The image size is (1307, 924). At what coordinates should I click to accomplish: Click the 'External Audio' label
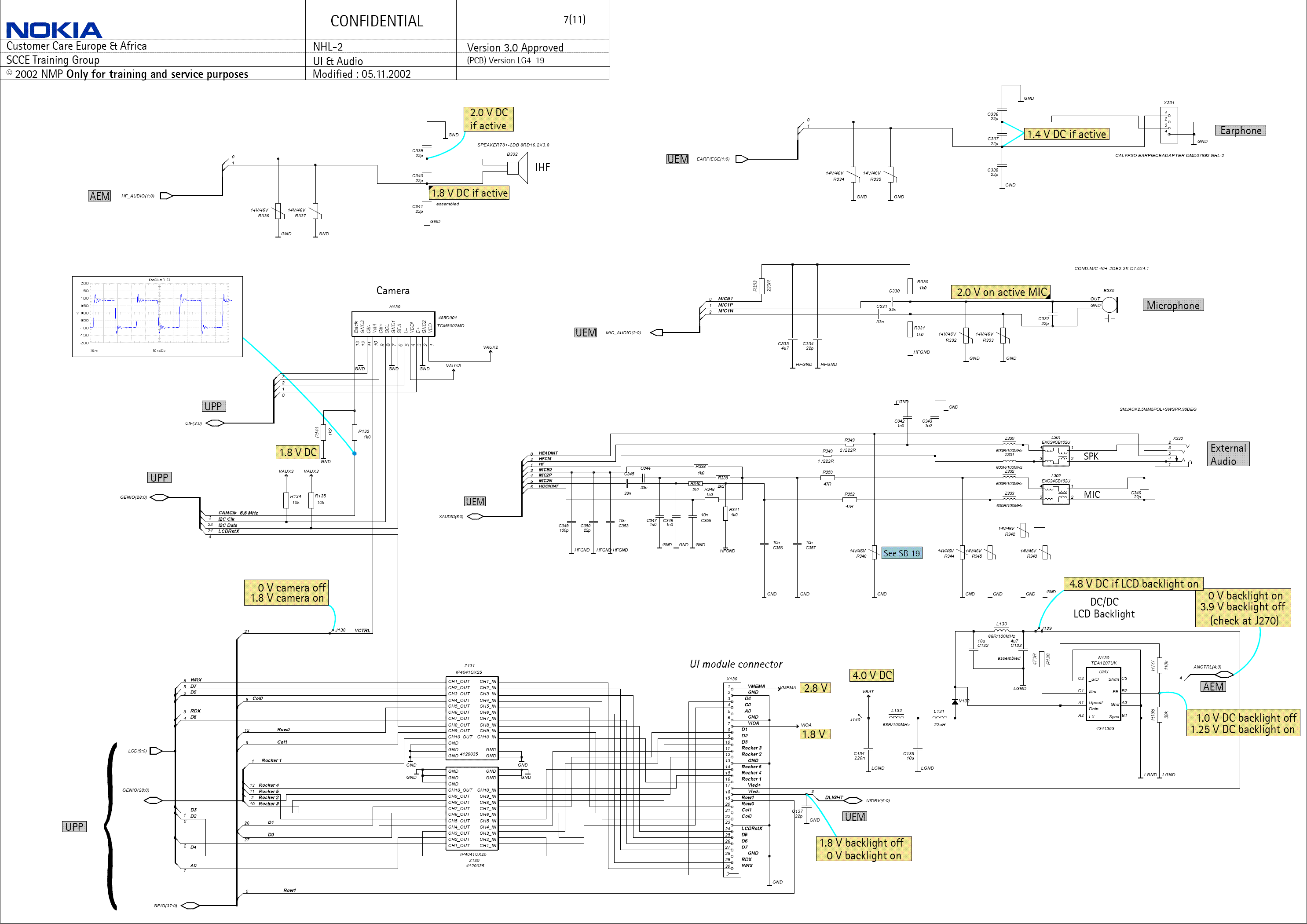pyautogui.click(x=1228, y=454)
